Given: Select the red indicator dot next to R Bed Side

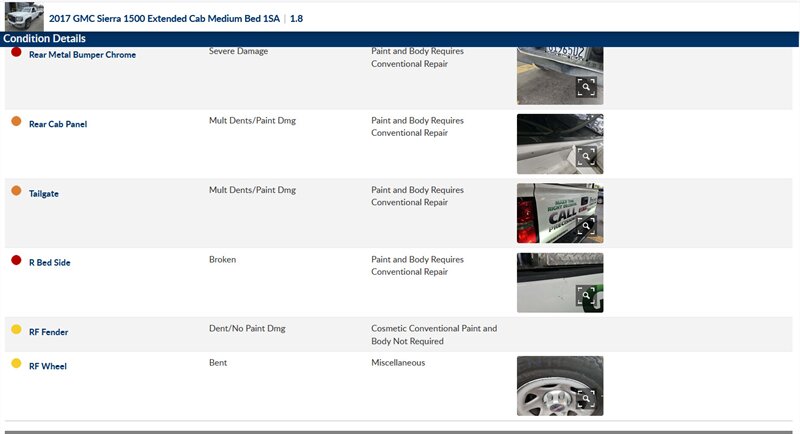Looking at the screenshot, I should point(16,260).
